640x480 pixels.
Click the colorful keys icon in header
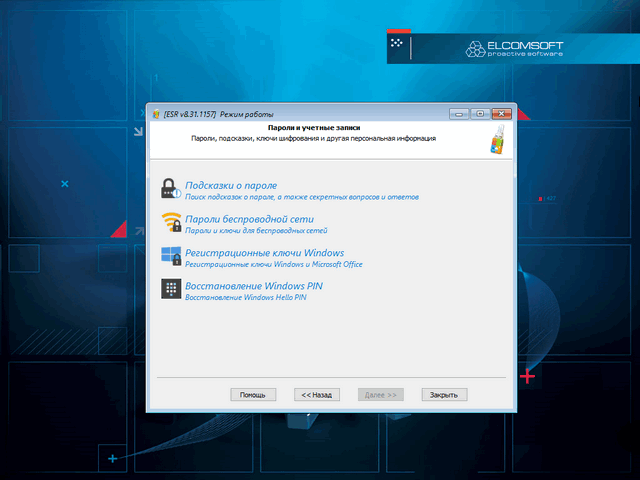coord(498,139)
